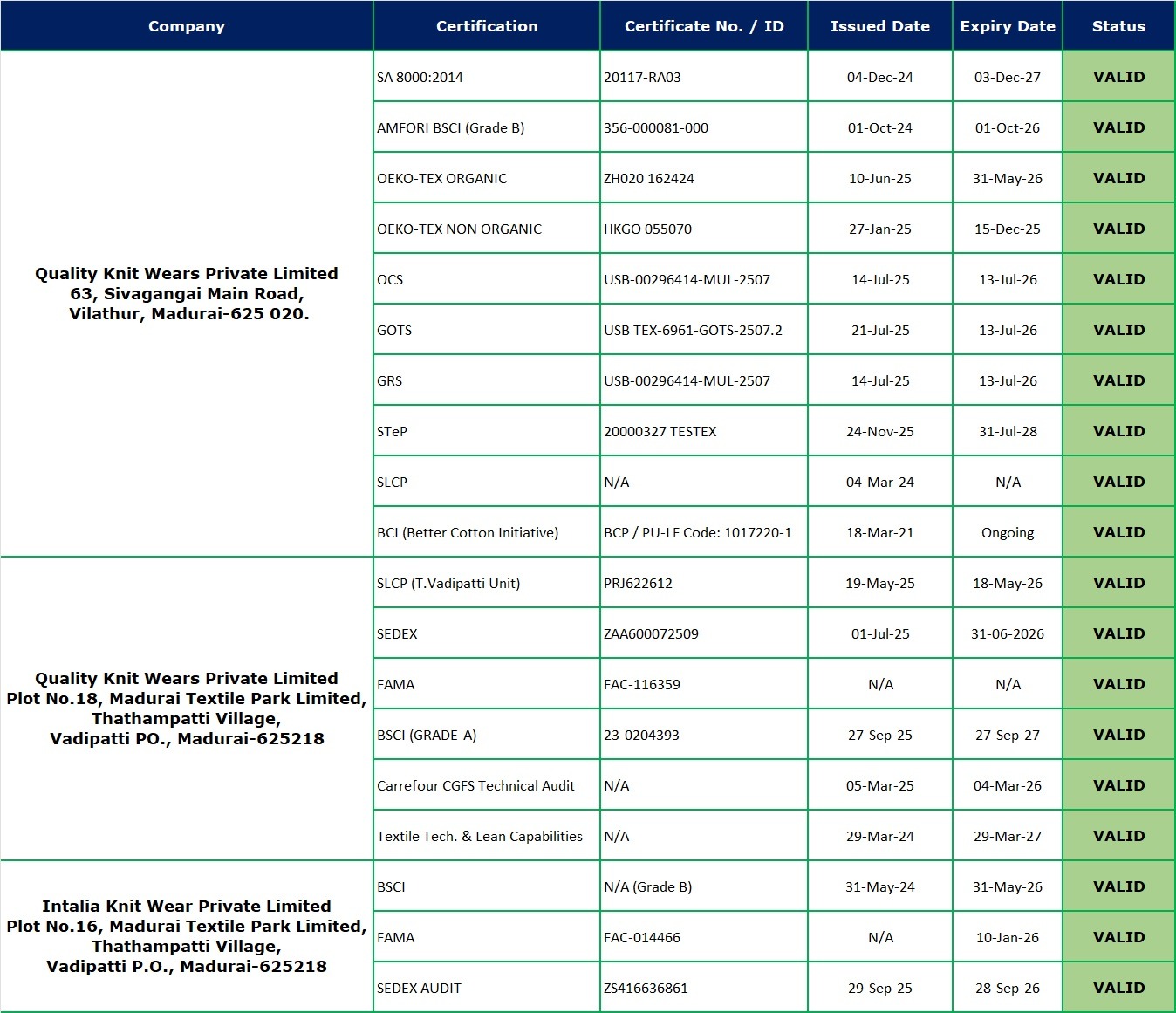Click the green VALID status for SEDEX AUDIT
Viewport: 1176px width, 1013px height.
1118,988
